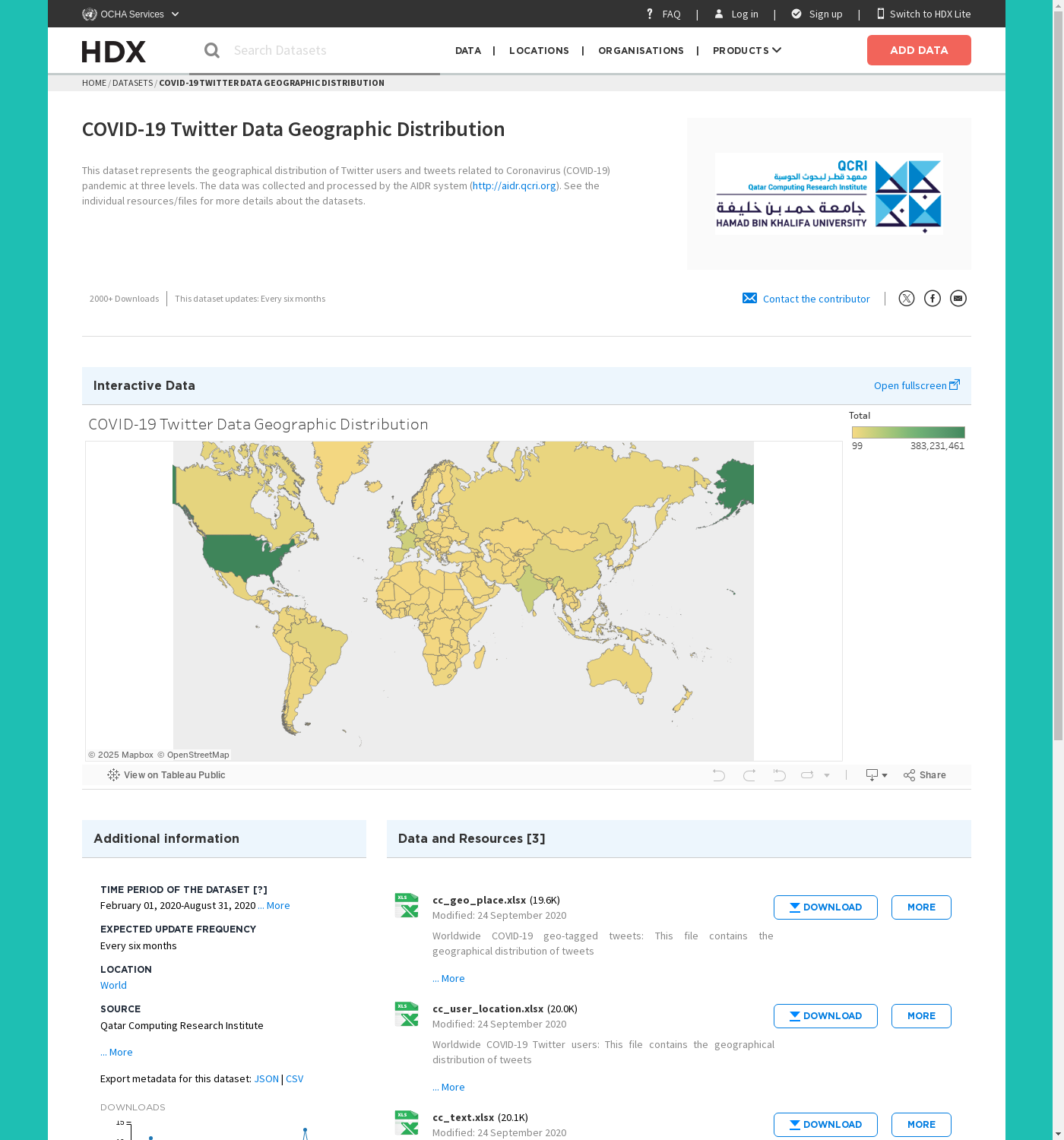Share dataset on Facebook icon

point(933,299)
